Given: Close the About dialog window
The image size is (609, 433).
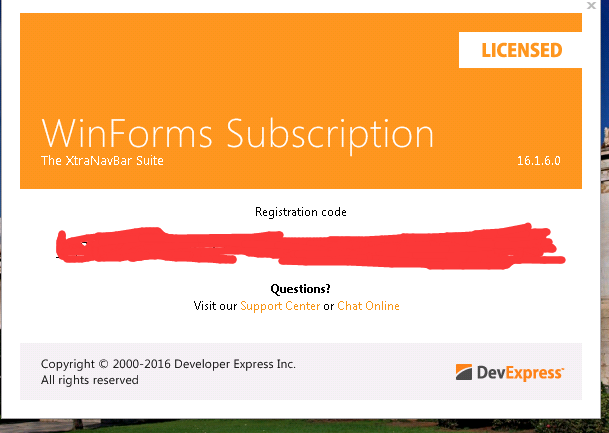Looking at the screenshot, I should click(593, 6).
